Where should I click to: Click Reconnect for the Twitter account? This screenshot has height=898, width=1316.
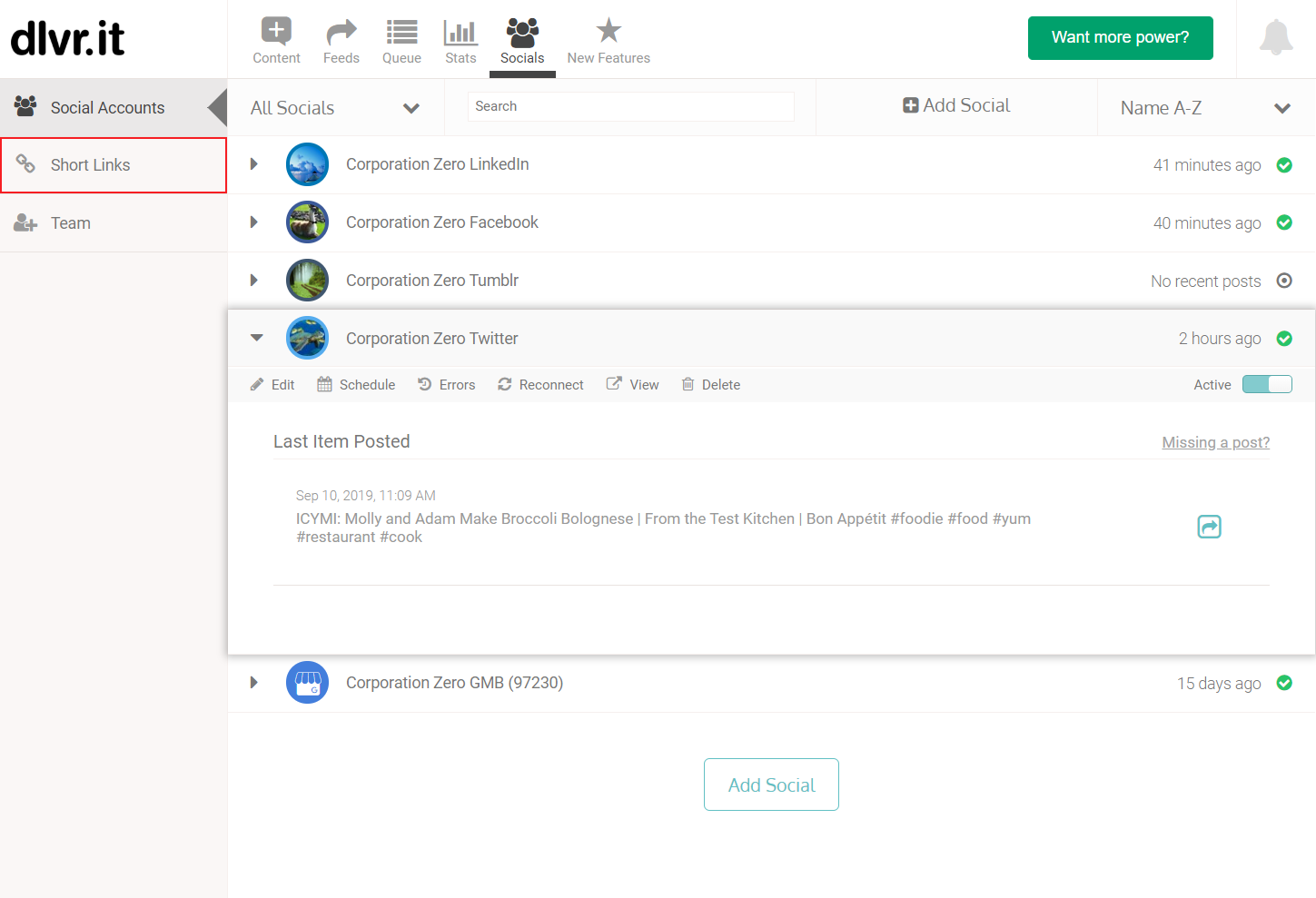[540, 385]
